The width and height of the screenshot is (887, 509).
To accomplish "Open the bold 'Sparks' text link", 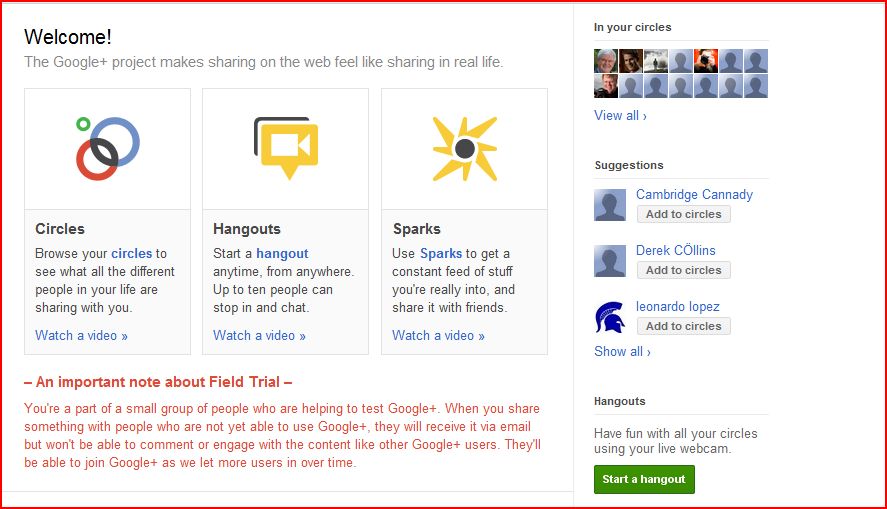I will (x=441, y=253).
